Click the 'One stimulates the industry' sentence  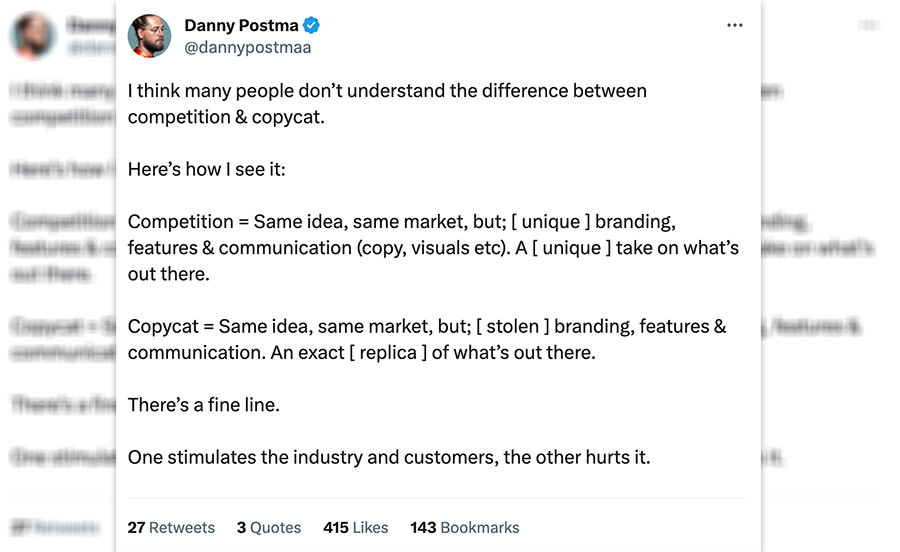pyautogui.click(x=389, y=457)
